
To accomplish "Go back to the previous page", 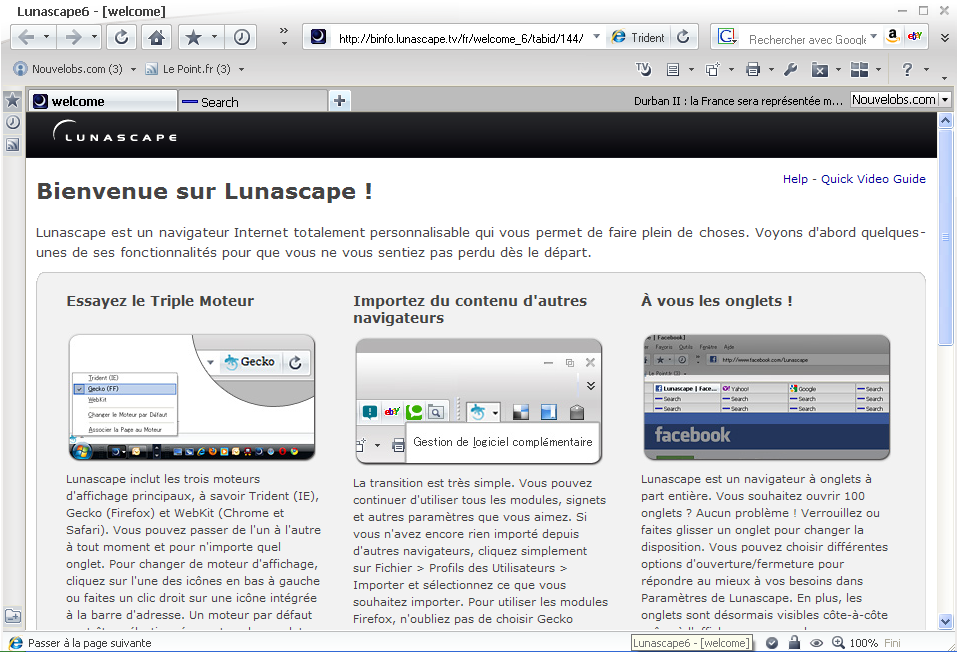I will coord(26,38).
